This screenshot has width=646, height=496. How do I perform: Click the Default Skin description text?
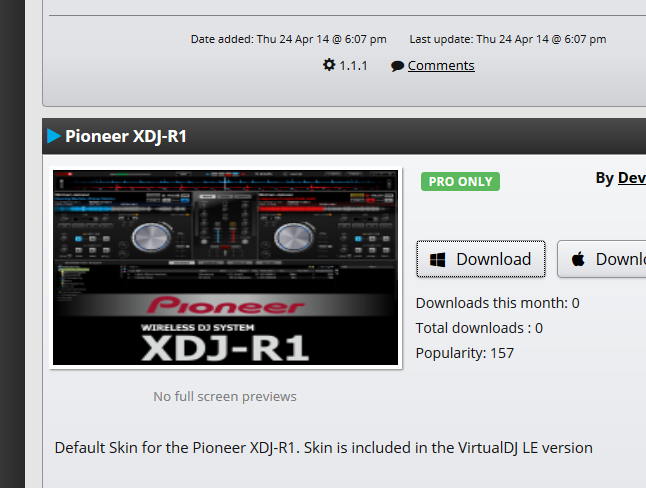323,448
